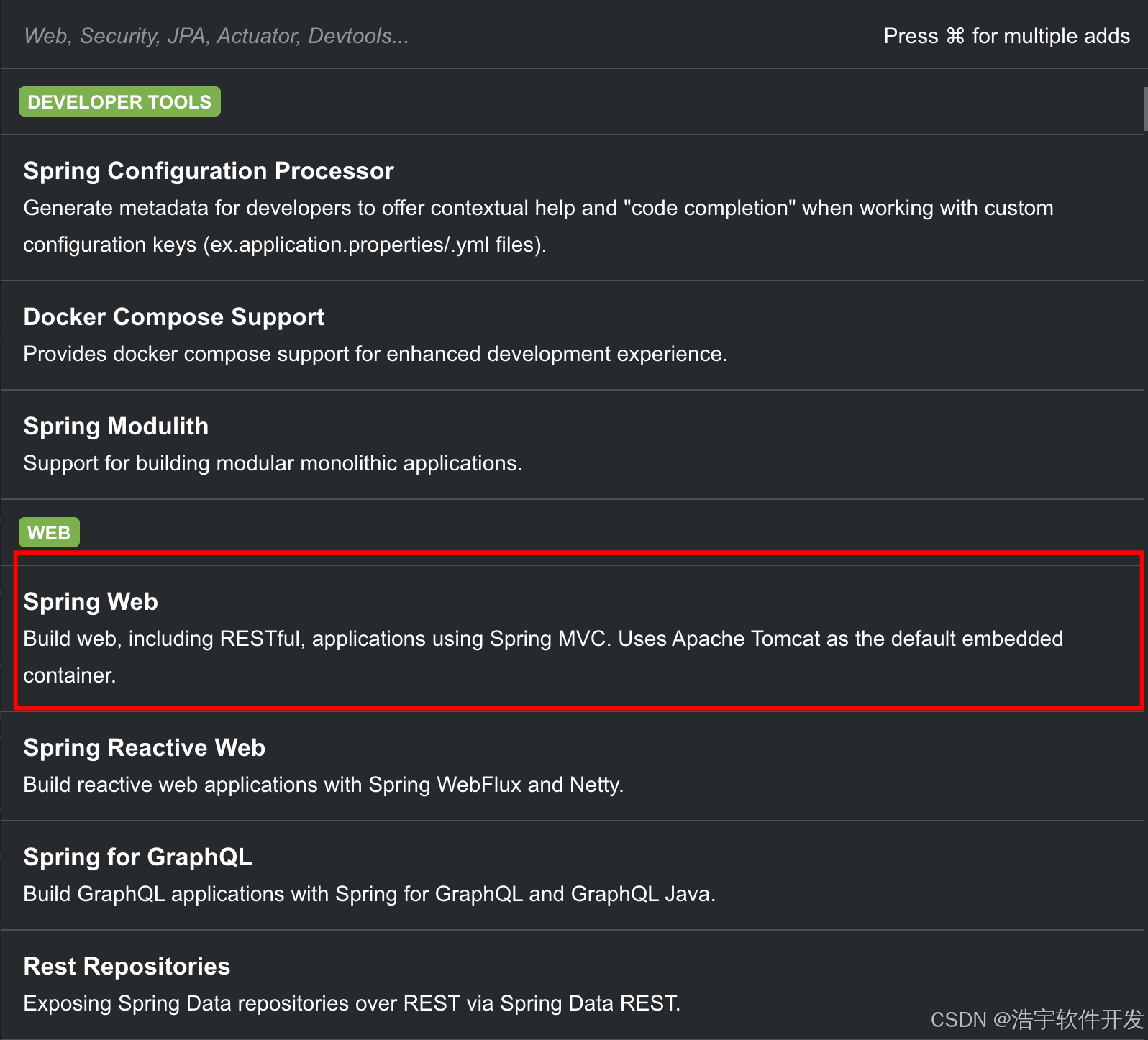Select Spring Reactive Web dependency

573,767
